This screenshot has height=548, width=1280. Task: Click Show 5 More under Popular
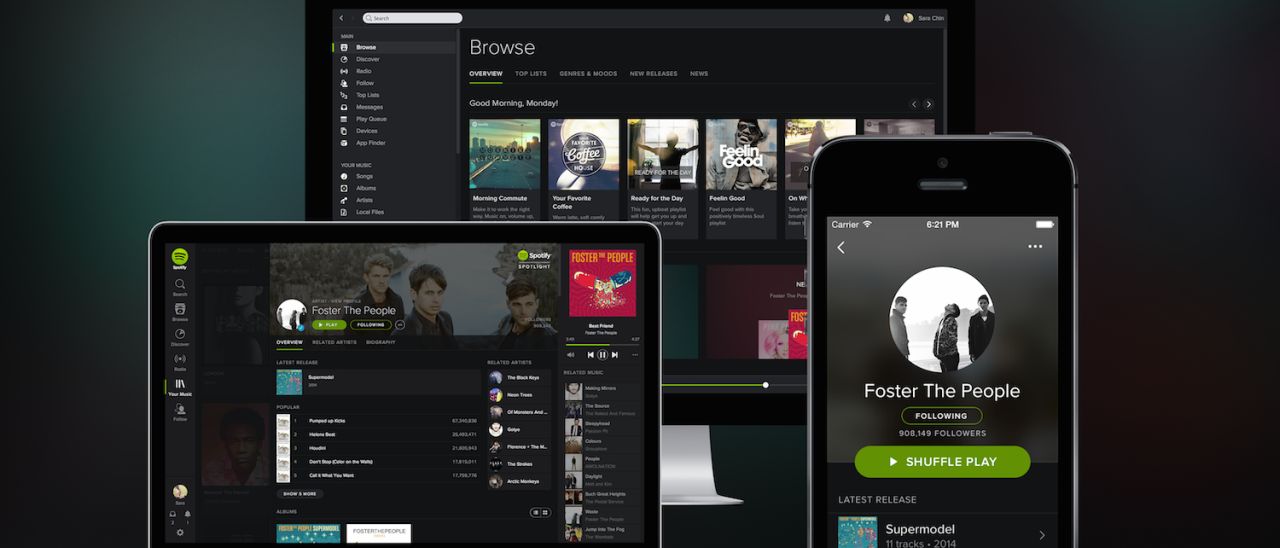coord(300,494)
